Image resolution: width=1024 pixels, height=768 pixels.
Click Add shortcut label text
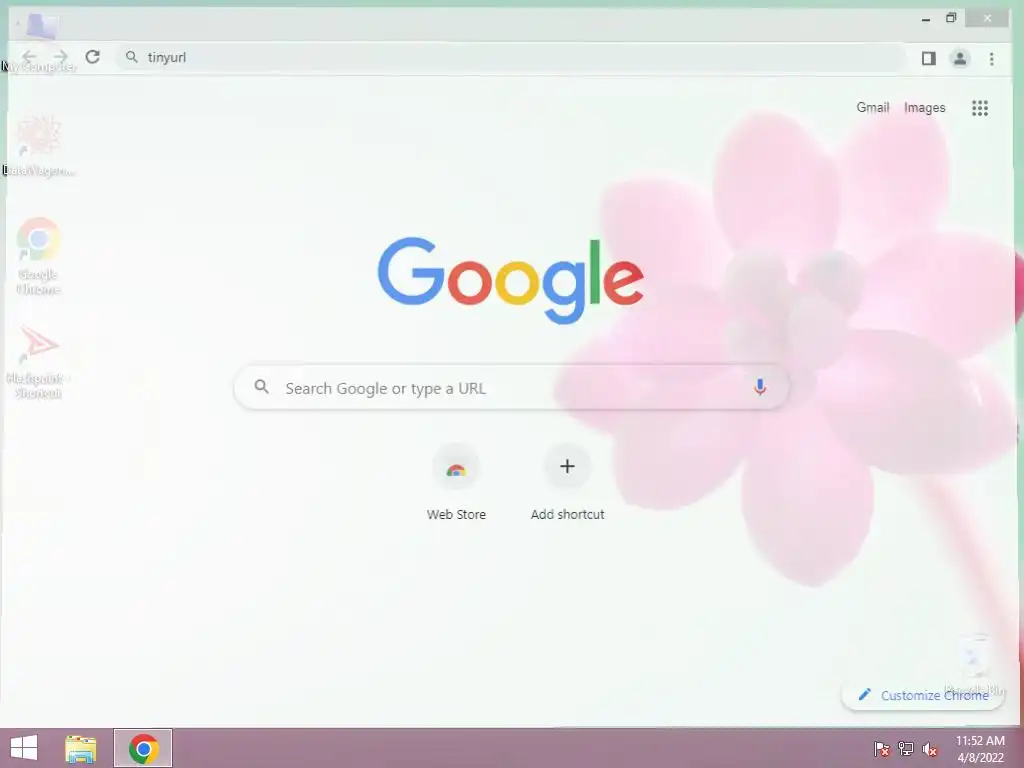click(x=567, y=515)
